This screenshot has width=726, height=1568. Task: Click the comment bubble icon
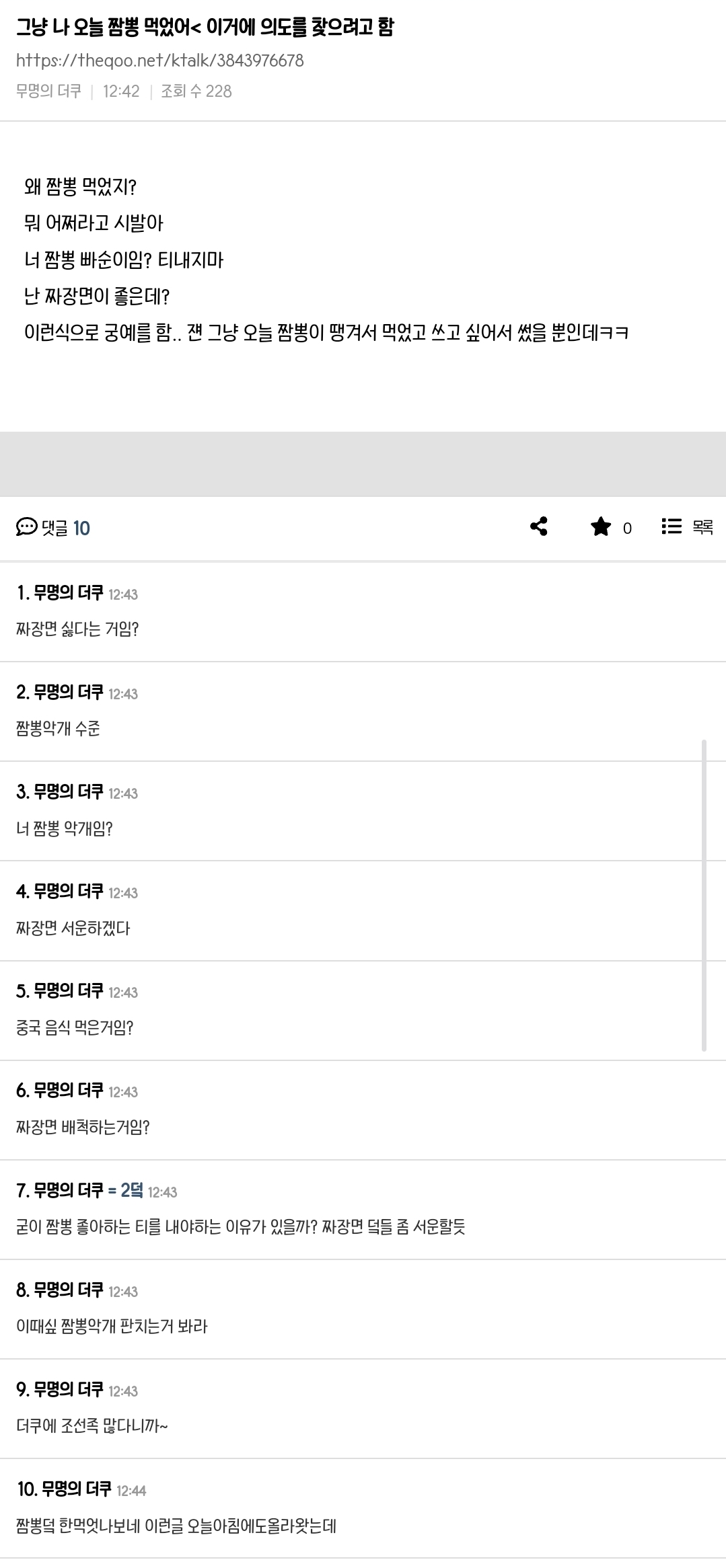click(x=26, y=527)
